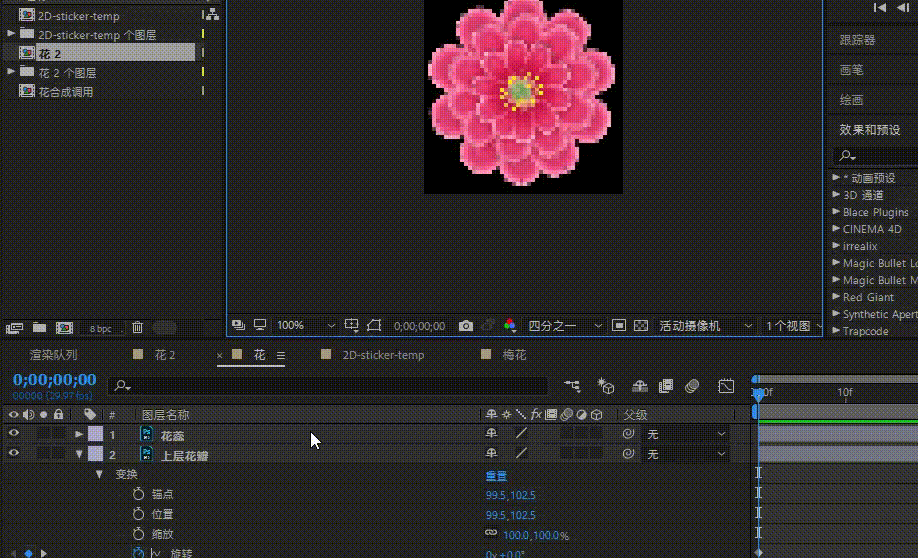Toggle the active stopwatch for 旋转 property

point(138,553)
